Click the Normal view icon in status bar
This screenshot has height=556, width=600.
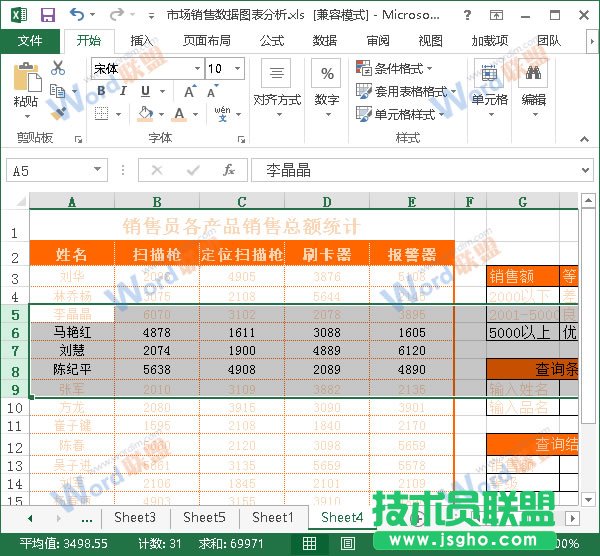pyautogui.click(x=309, y=543)
